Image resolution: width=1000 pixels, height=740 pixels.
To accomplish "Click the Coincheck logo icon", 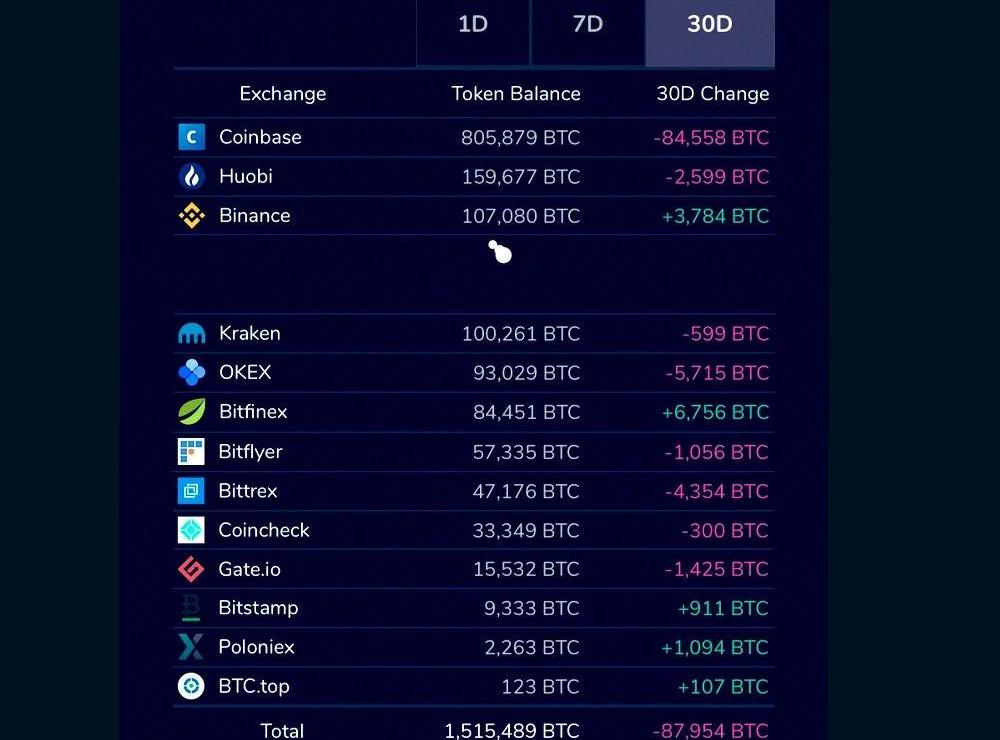I will 191,530.
